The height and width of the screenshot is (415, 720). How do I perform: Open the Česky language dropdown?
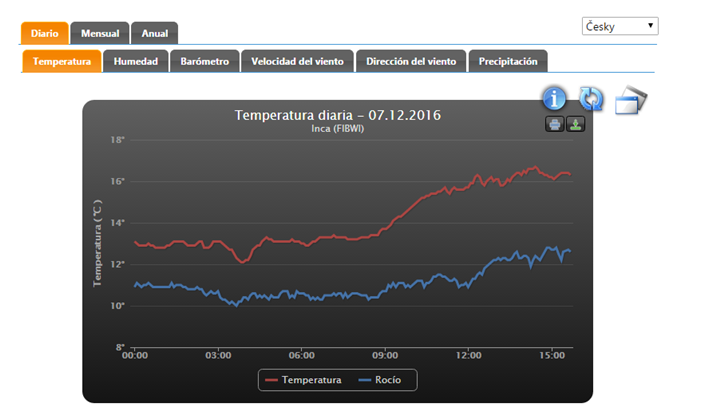coord(619,26)
